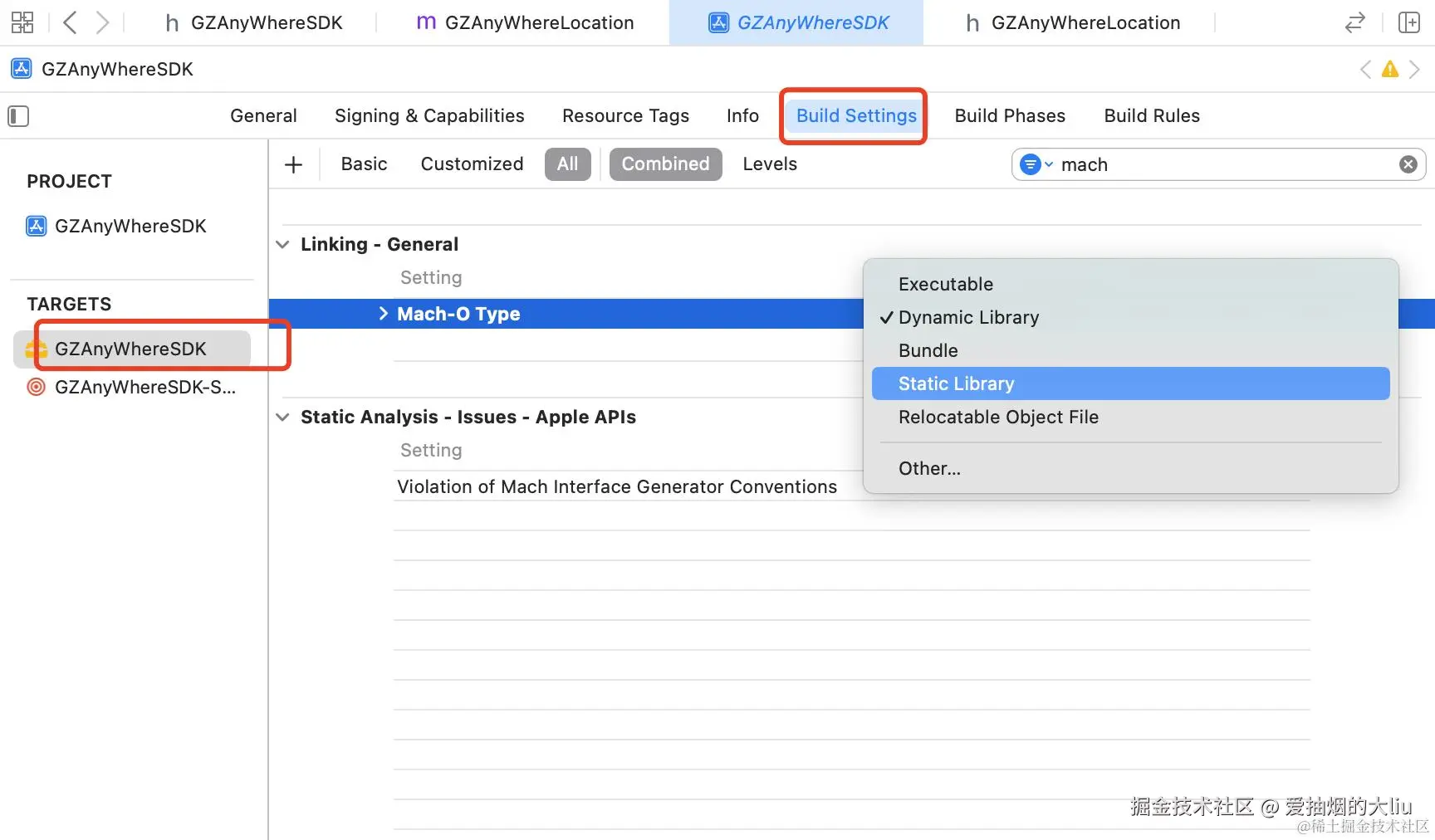1435x840 pixels.
Task: Switch to Levels view mode
Action: (770, 164)
